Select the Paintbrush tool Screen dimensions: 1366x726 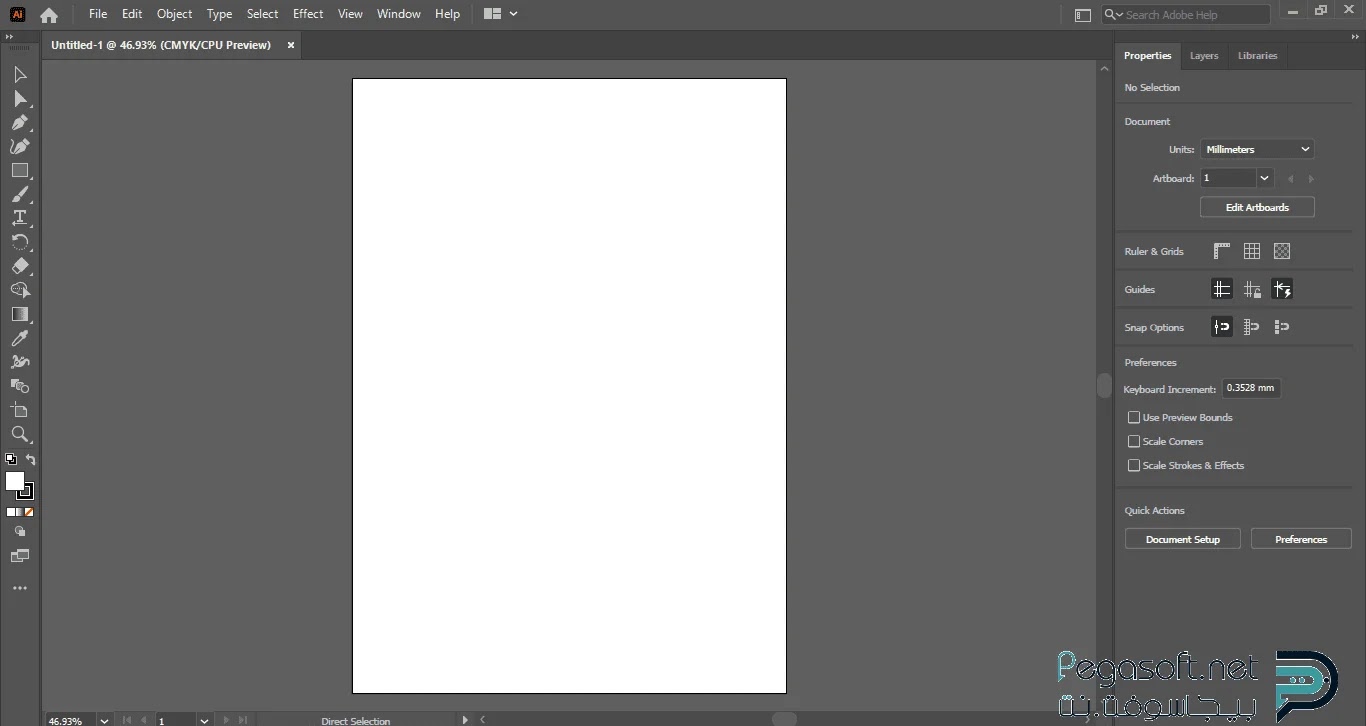tap(20, 195)
